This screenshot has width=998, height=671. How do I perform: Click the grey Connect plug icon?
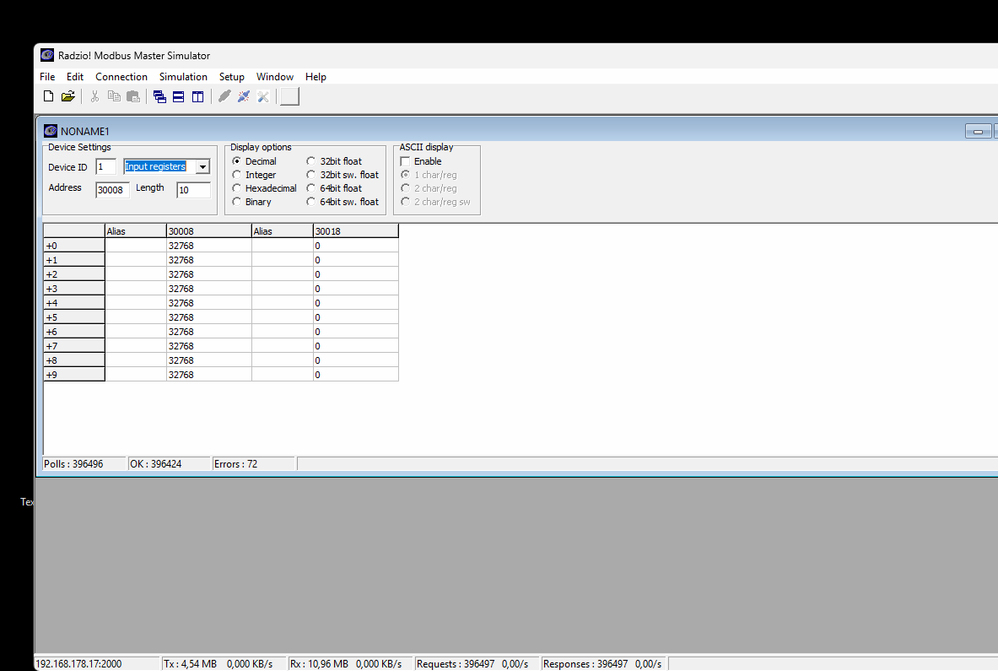click(x=224, y=96)
